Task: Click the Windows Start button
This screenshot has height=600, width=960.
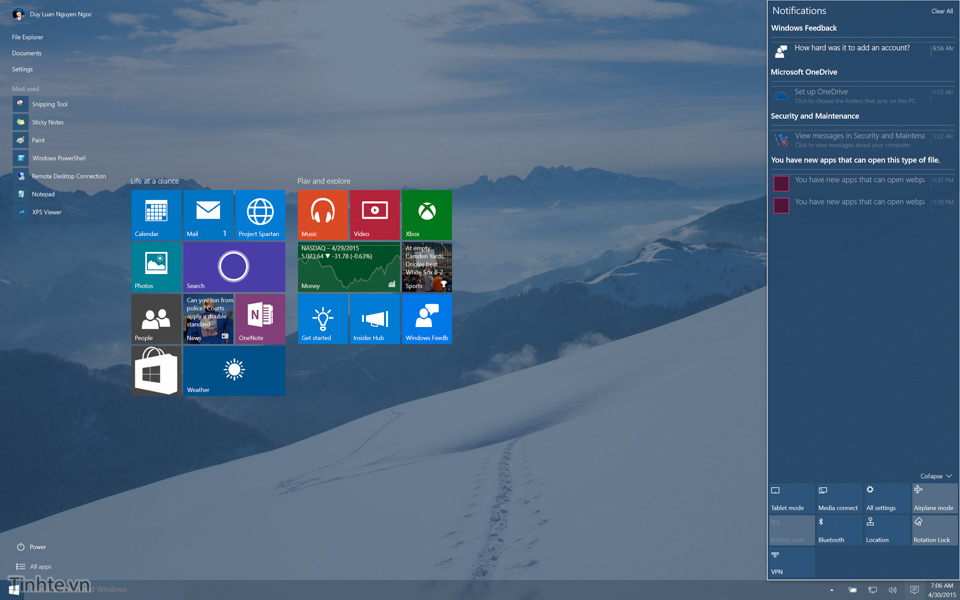Action: tap(13, 590)
